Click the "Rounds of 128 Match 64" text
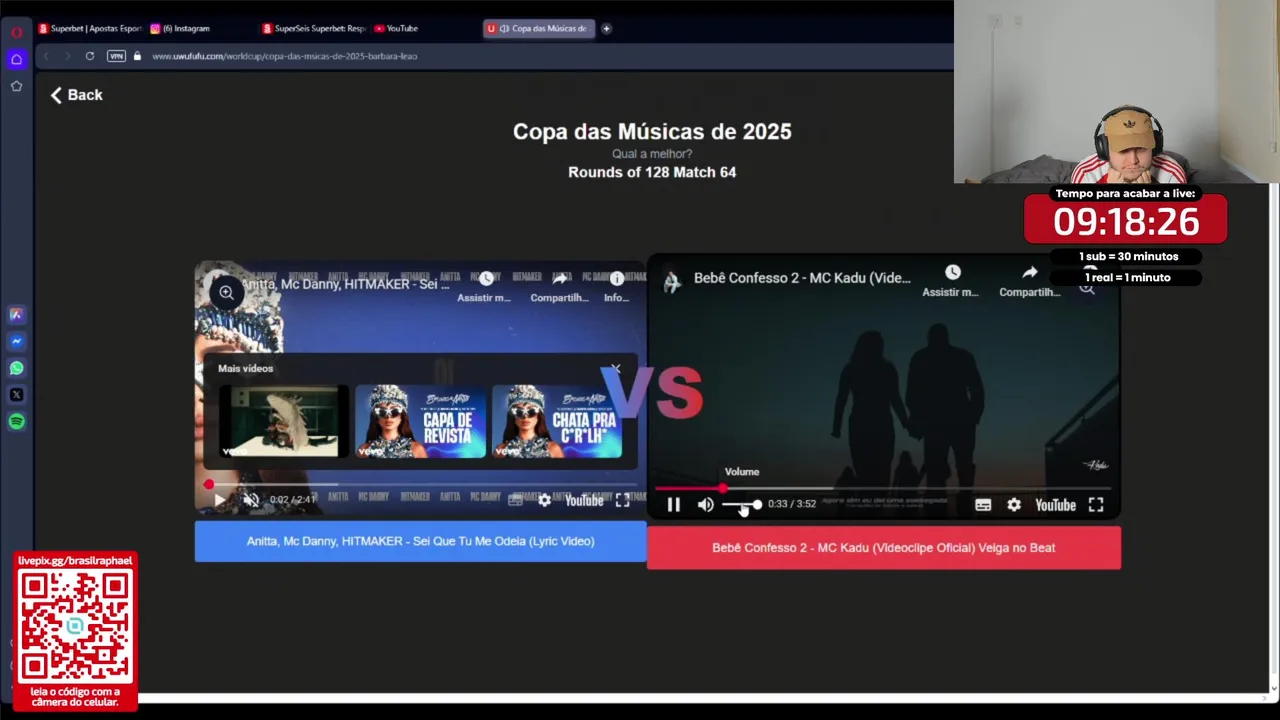1280x720 pixels. tap(652, 172)
